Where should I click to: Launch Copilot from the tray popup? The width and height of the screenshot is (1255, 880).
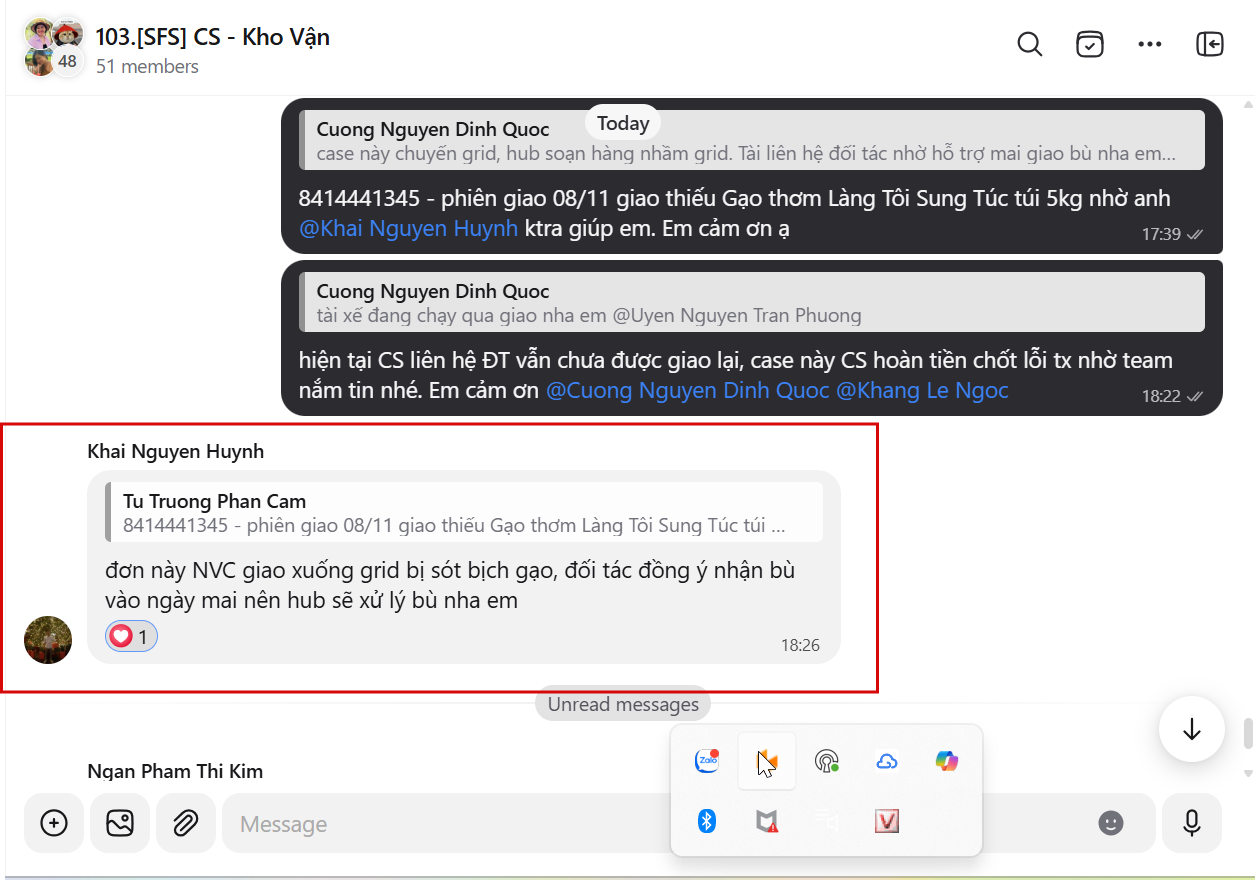pyautogui.click(x=947, y=761)
